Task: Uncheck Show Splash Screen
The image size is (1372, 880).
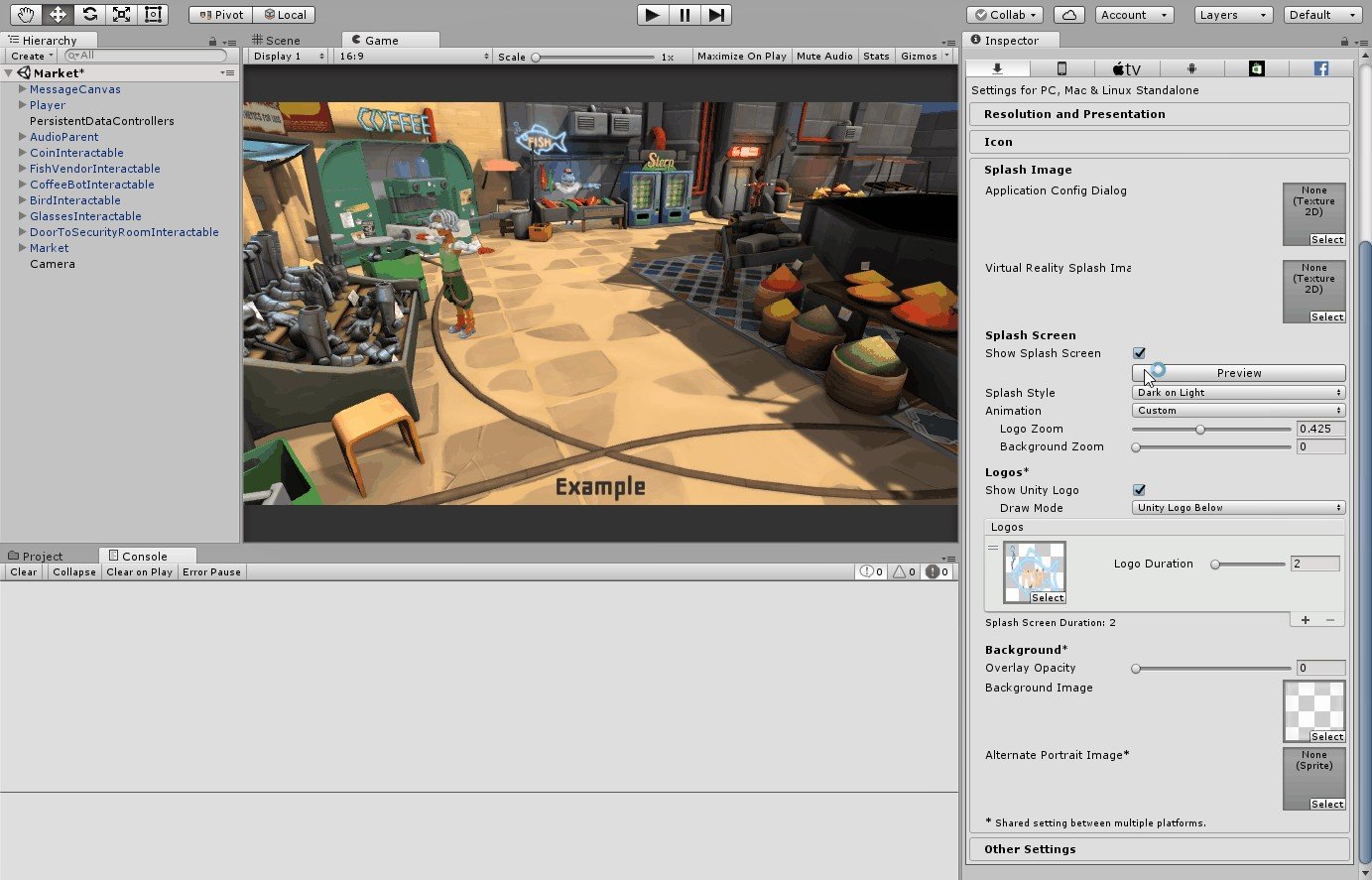Action: tap(1139, 353)
